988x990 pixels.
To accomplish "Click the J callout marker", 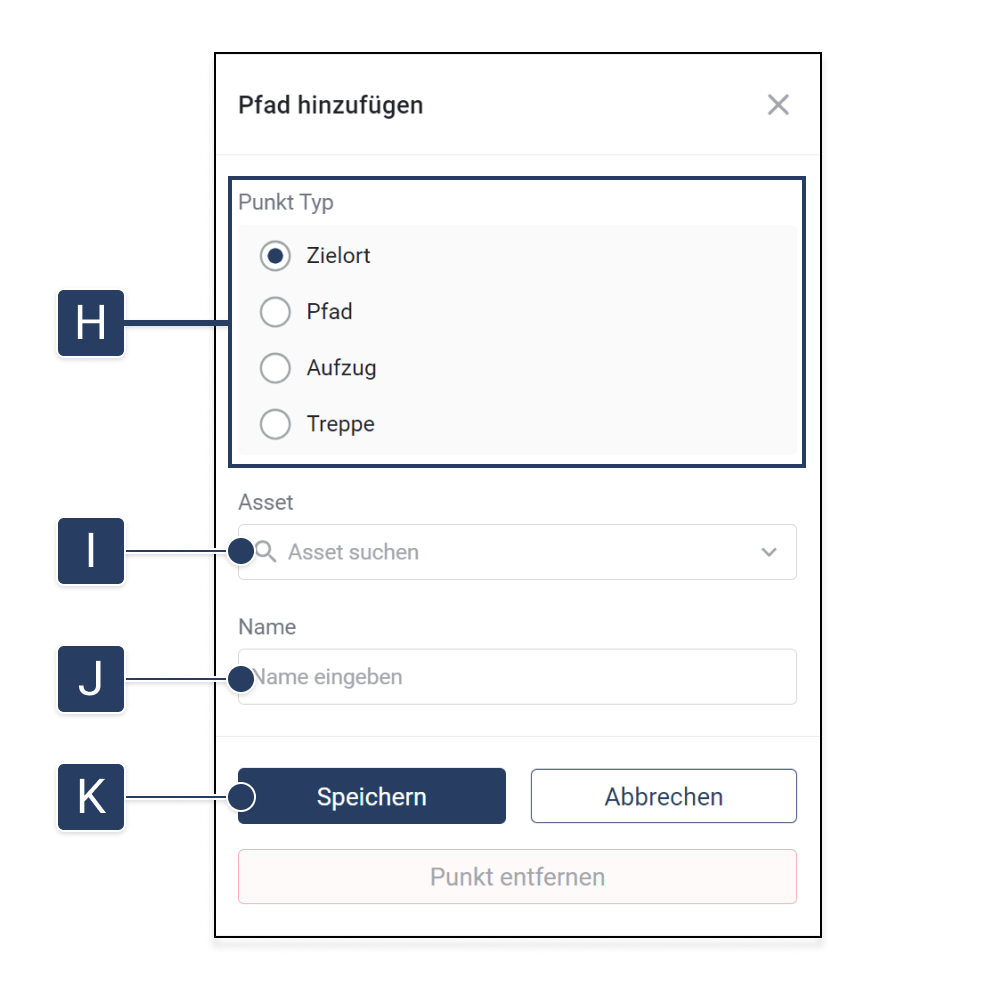I will click(91, 679).
